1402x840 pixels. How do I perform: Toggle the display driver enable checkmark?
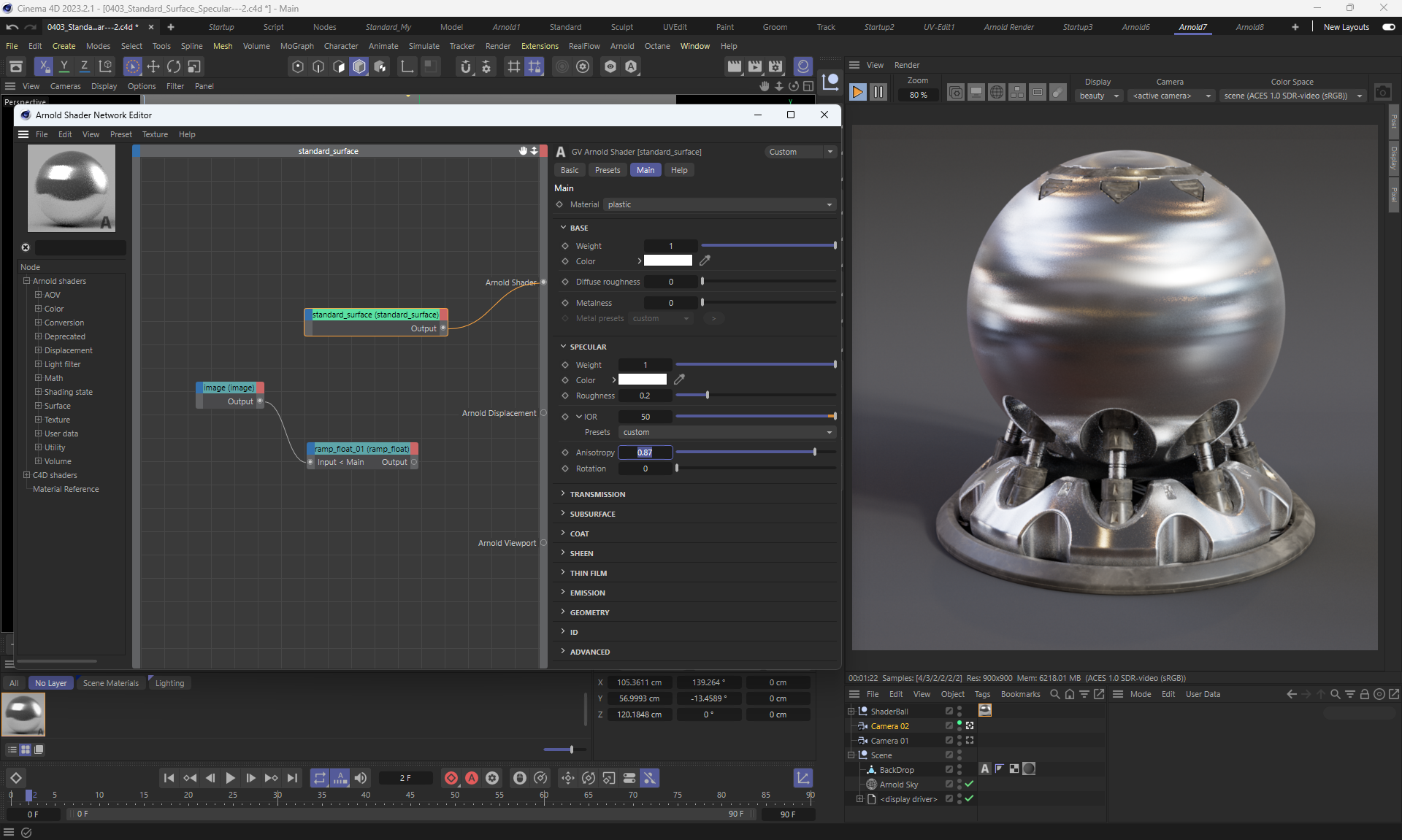click(969, 798)
